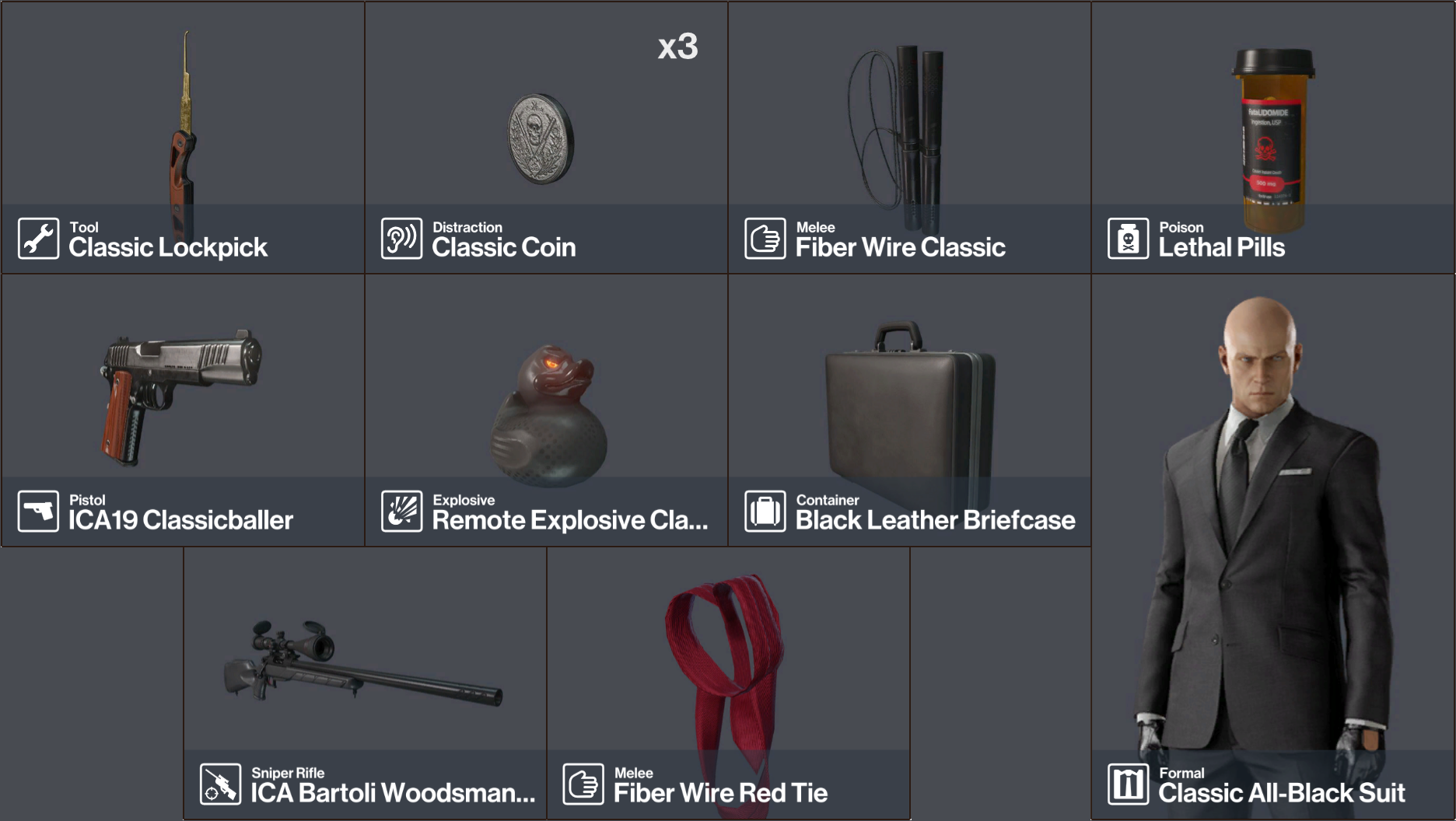The height and width of the screenshot is (821, 1456).
Task: Click the Melee icon beside Fiber Wire Red Tie
Action: click(x=583, y=784)
